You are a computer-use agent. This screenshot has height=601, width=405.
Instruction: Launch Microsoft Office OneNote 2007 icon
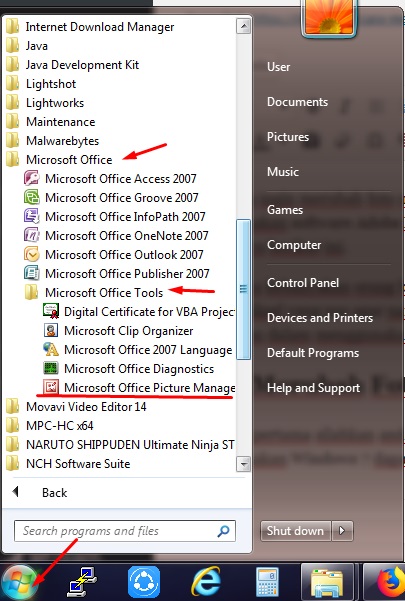pos(32,236)
